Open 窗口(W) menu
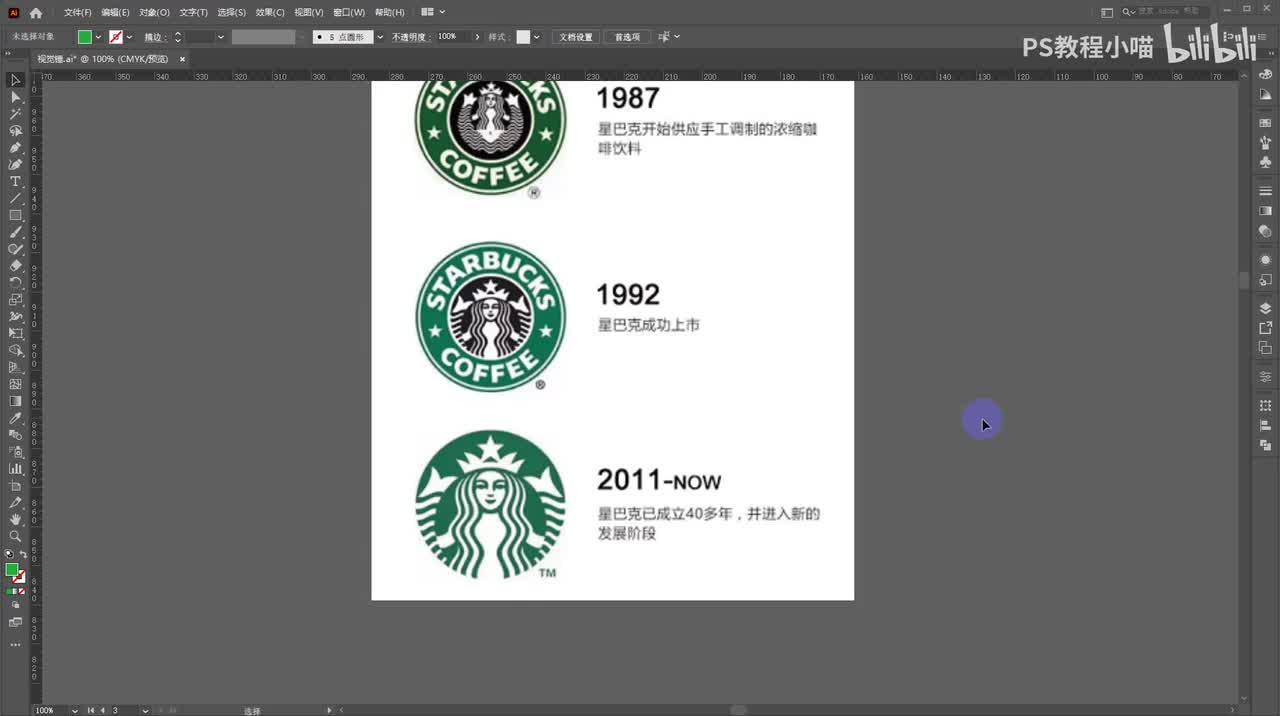Screen dimensions: 1280x716 (349, 12)
